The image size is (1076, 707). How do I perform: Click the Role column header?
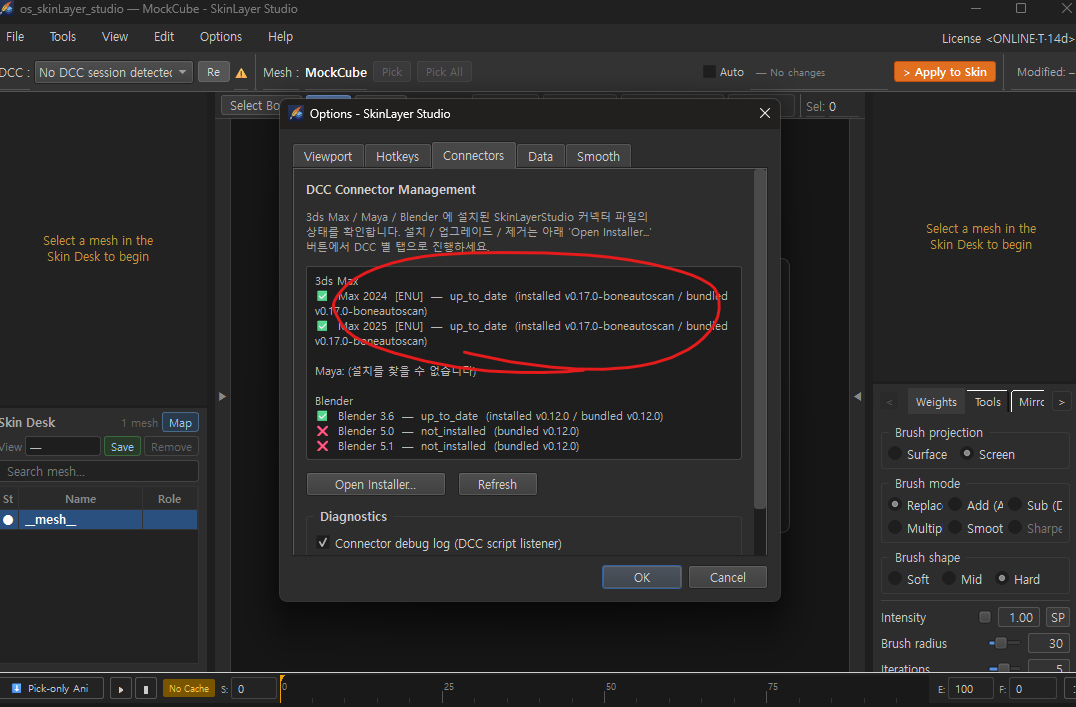click(169, 499)
